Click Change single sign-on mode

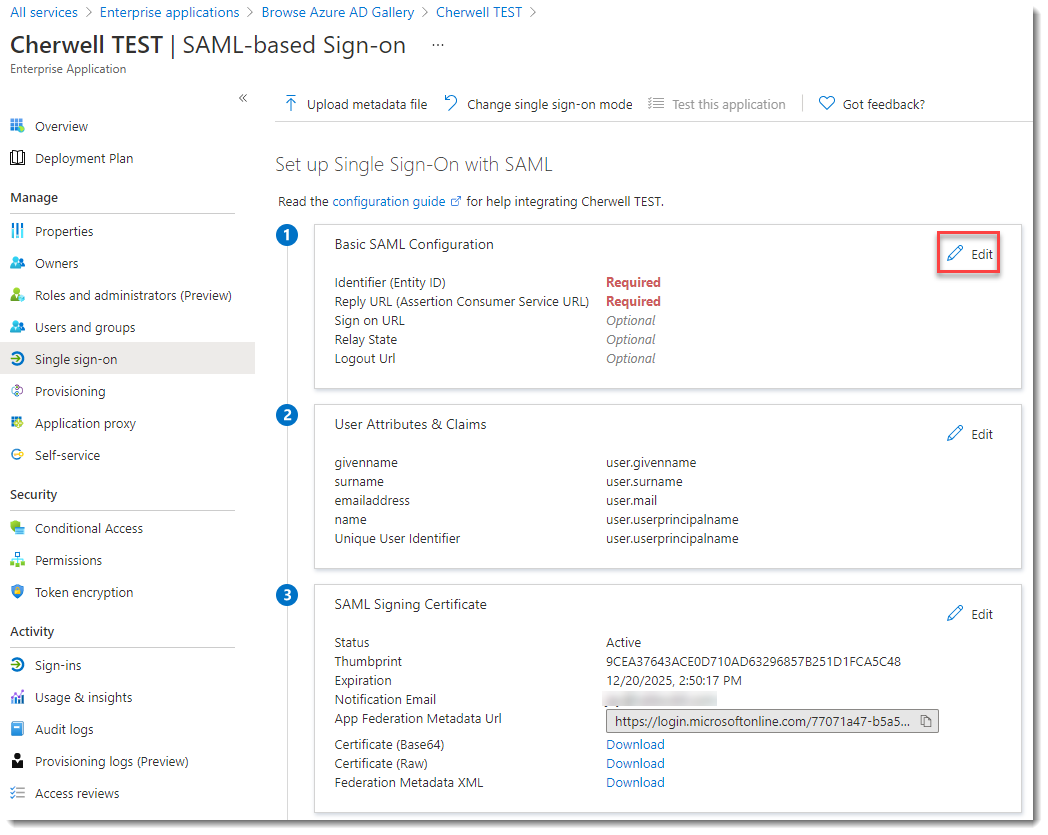tap(548, 103)
